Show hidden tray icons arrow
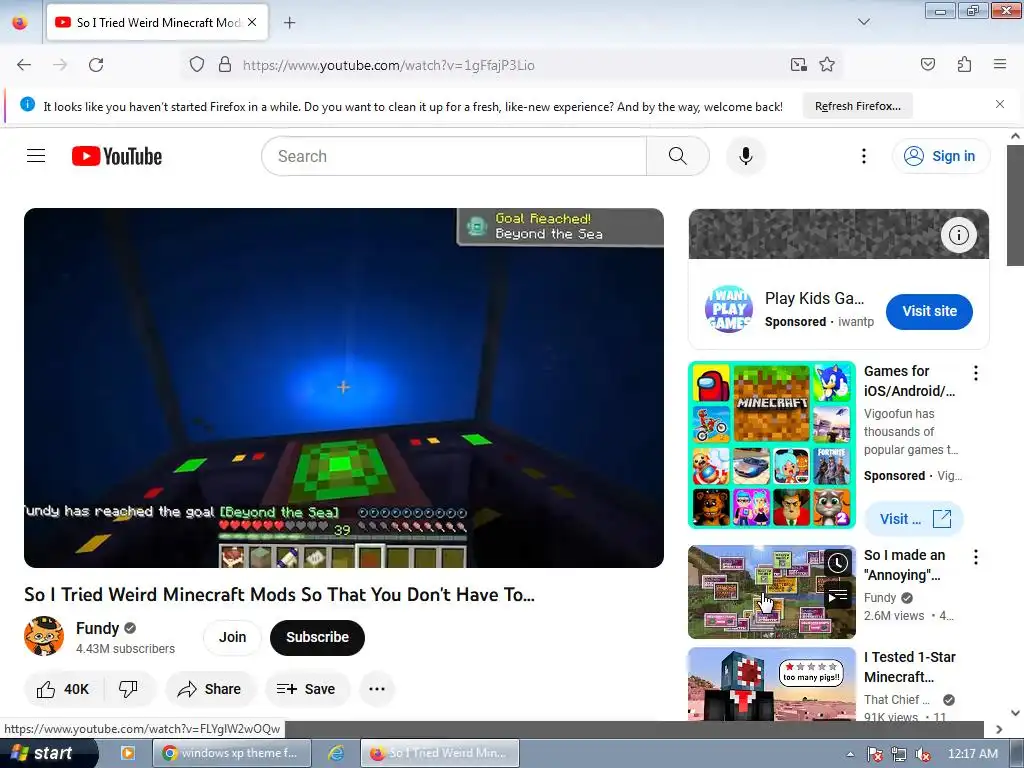1024x768 pixels. click(x=850, y=754)
